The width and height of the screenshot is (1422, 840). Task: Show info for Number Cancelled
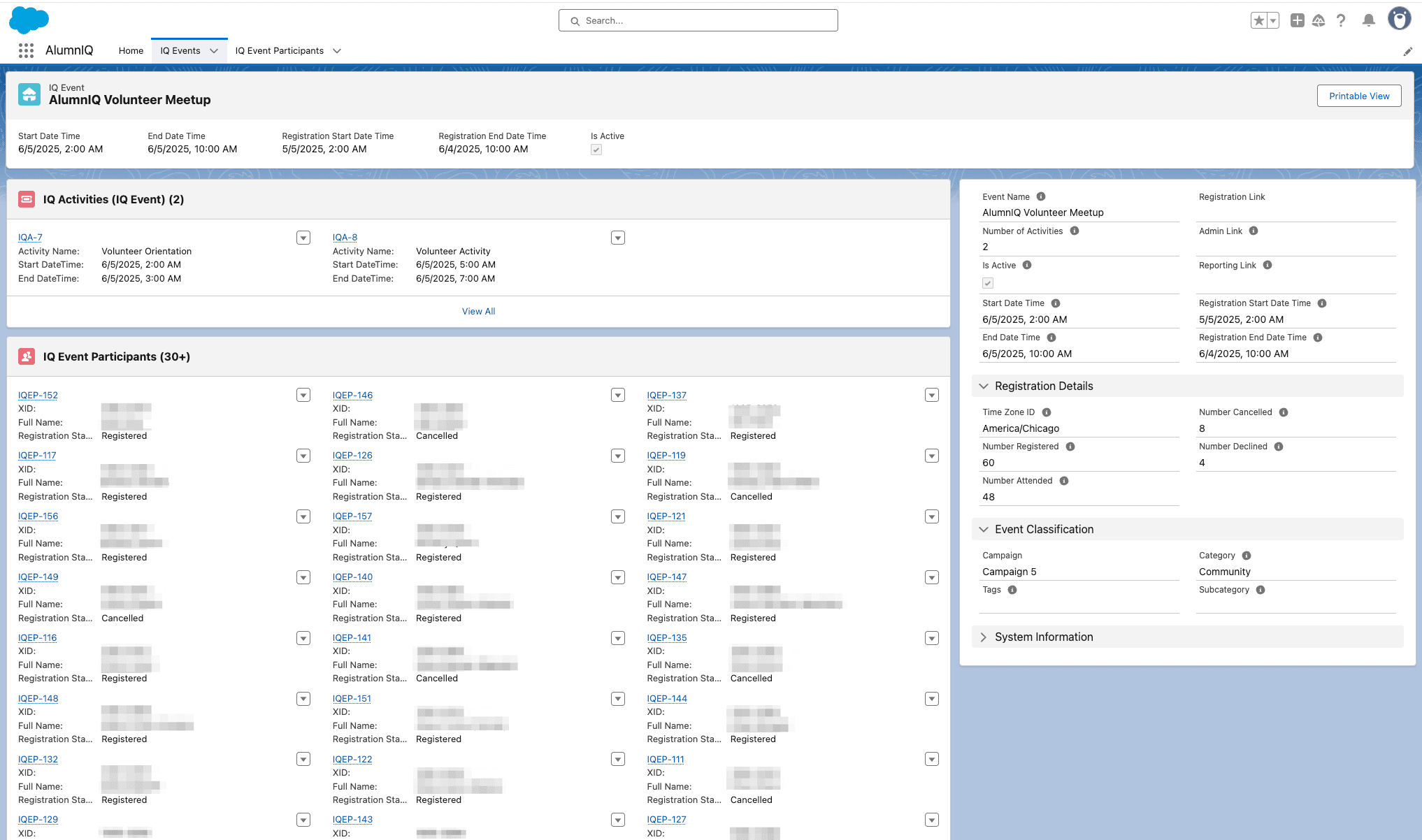click(1284, 412)
